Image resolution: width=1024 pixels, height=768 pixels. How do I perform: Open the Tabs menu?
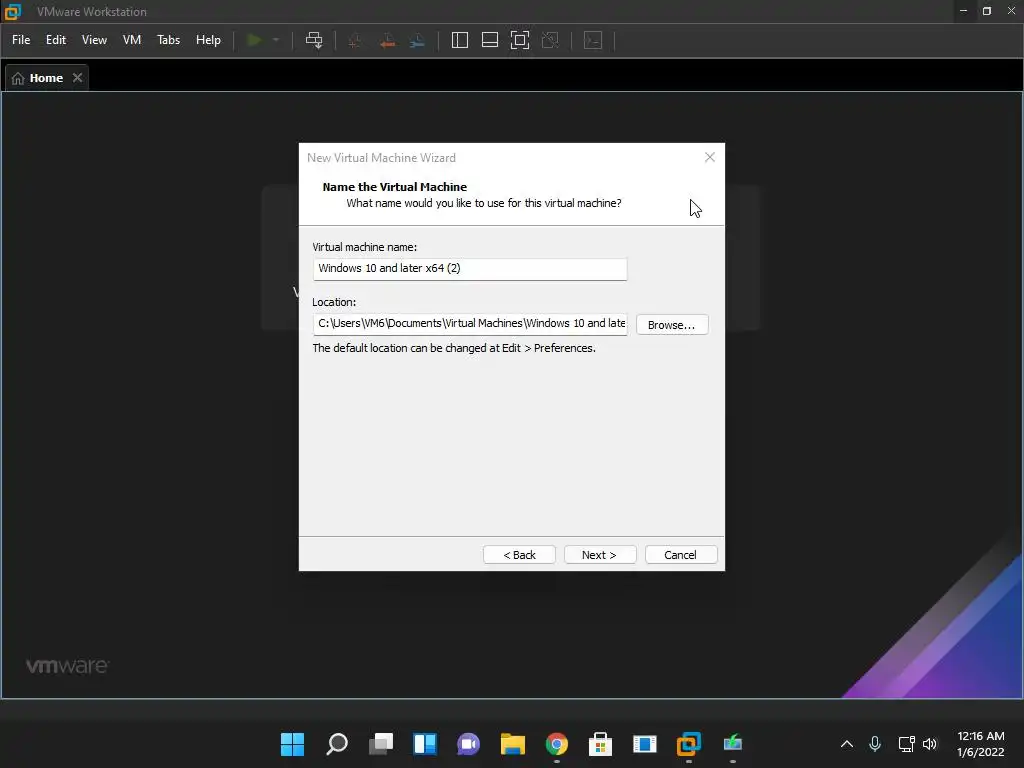tap(168, 40)
